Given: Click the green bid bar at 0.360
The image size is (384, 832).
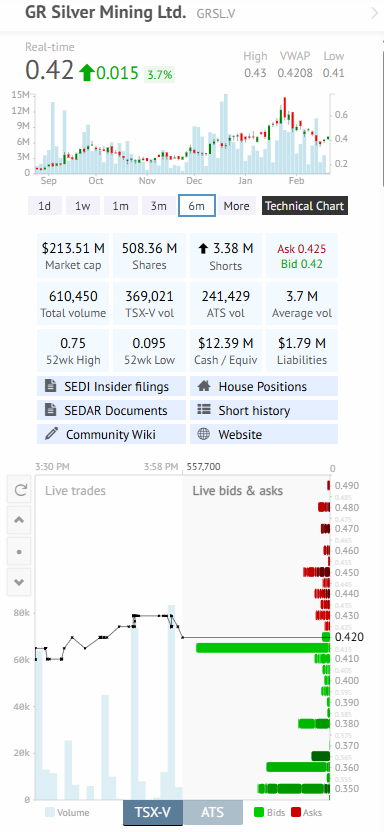Looking at the screenshot, I should coord(297,767).
